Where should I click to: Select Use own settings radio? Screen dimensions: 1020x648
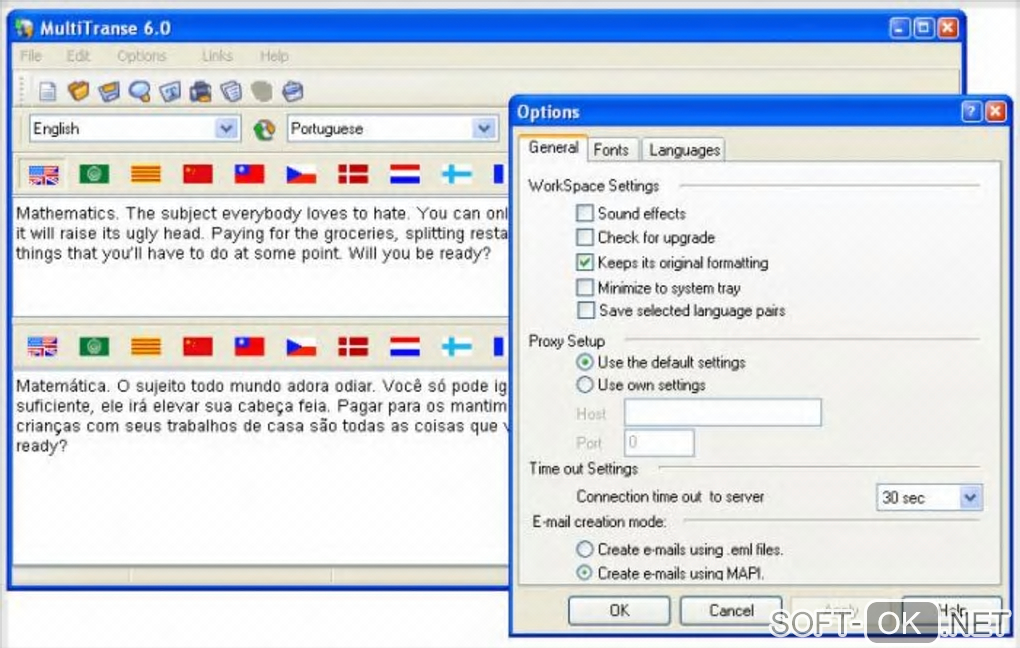point(585,385)
